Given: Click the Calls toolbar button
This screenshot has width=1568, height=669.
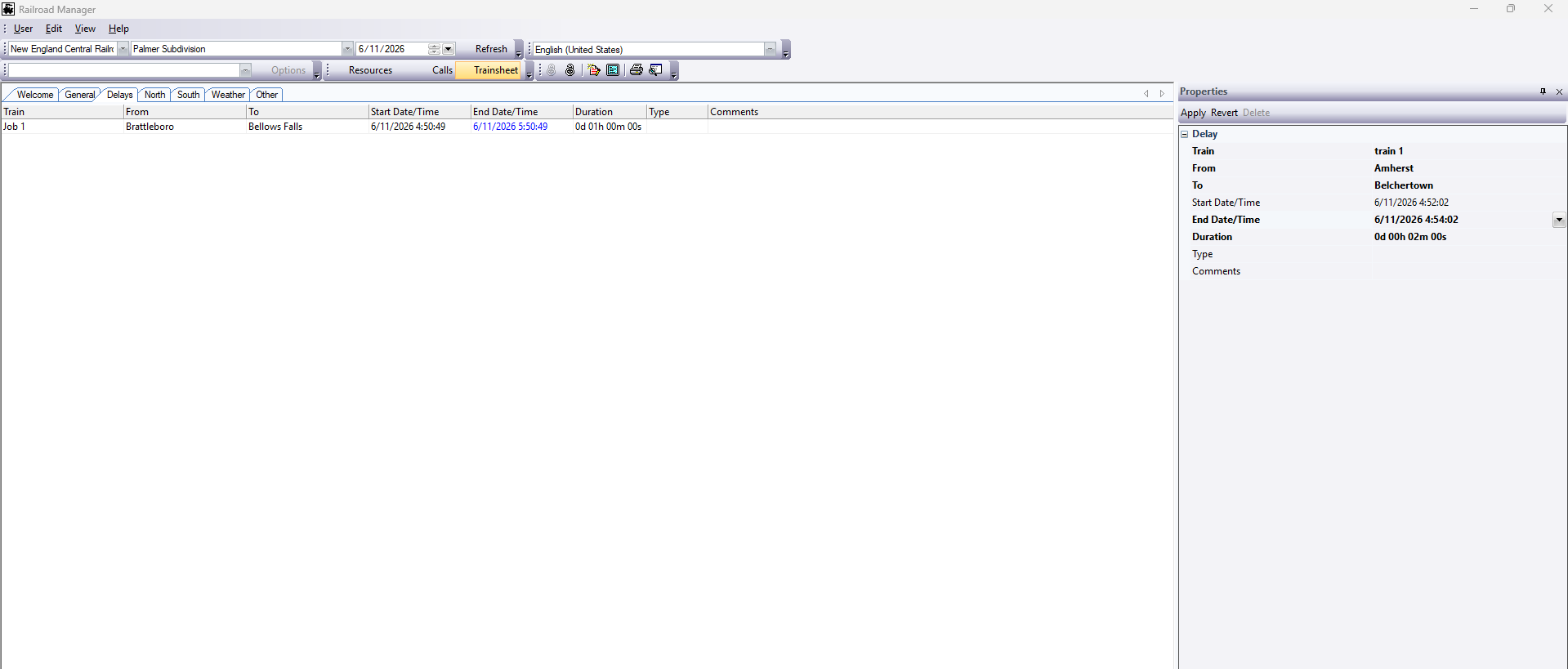Looking at the screenshot, I should click(x=442, y=70).
